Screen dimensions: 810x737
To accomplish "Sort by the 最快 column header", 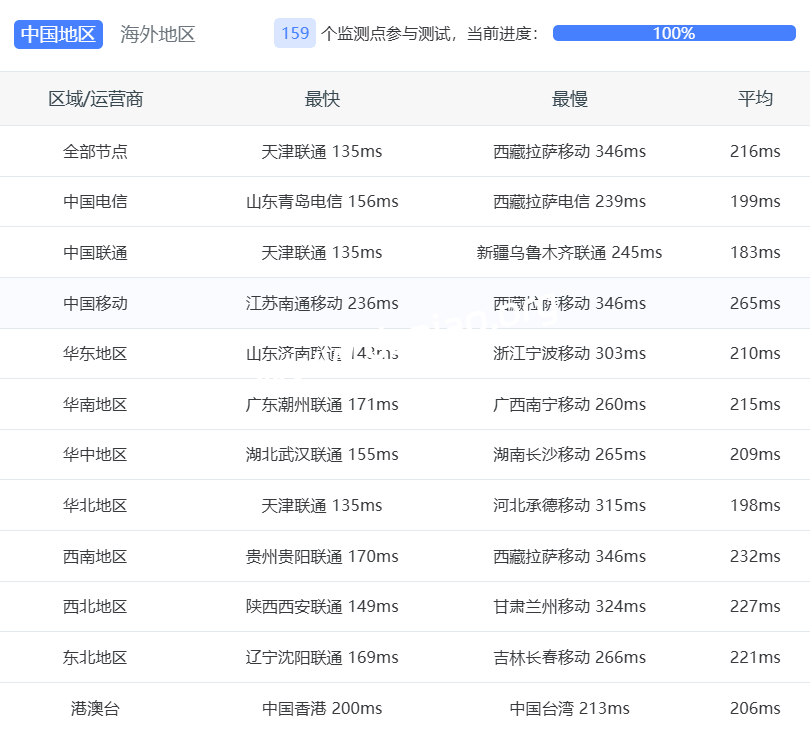I will pos(322,99).
